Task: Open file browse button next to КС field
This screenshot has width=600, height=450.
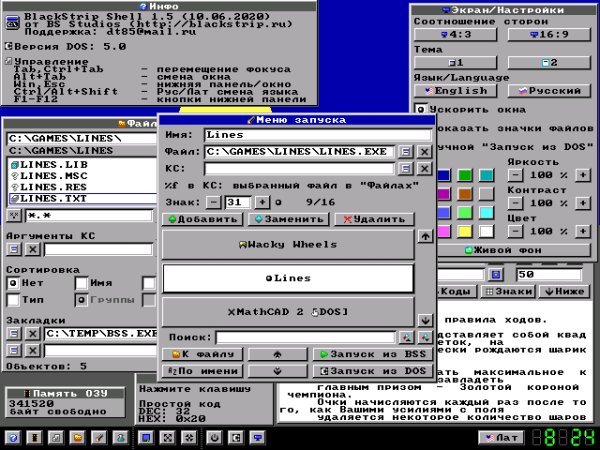Action: [406, 169]
